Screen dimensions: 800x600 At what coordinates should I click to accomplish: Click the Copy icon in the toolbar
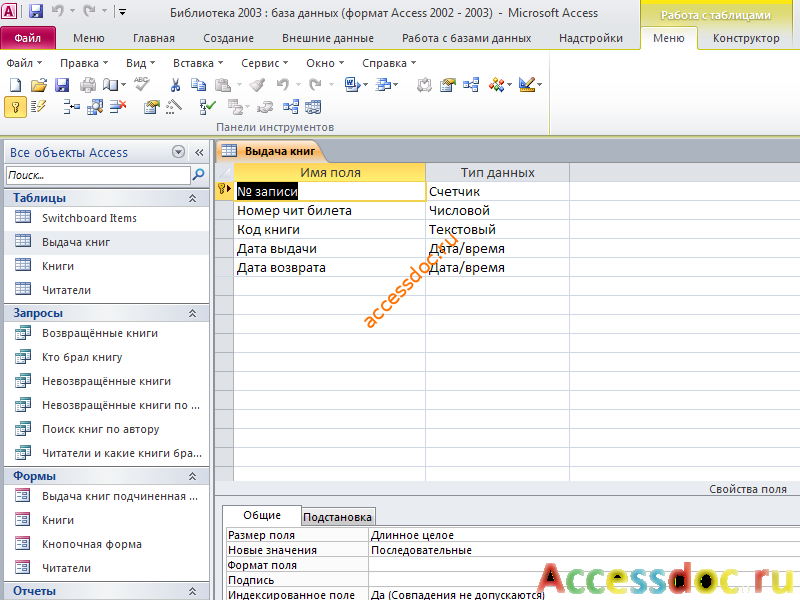198,85
